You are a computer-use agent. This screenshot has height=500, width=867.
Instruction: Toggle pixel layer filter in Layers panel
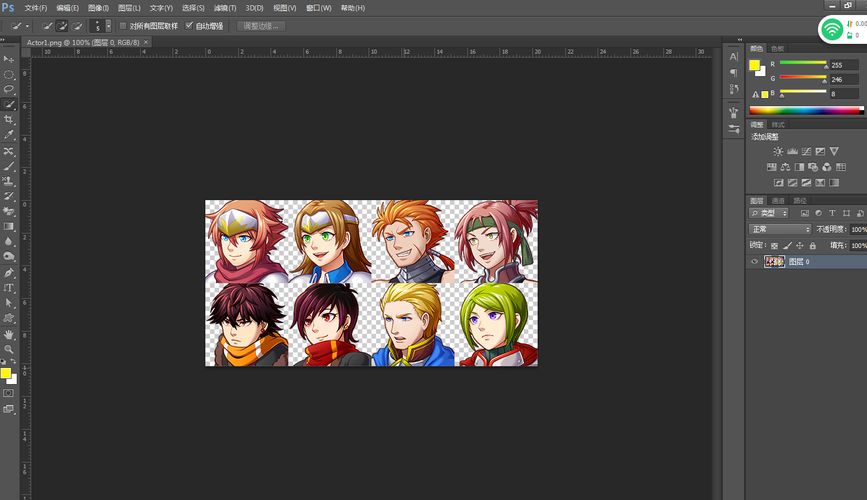point(805,213)
